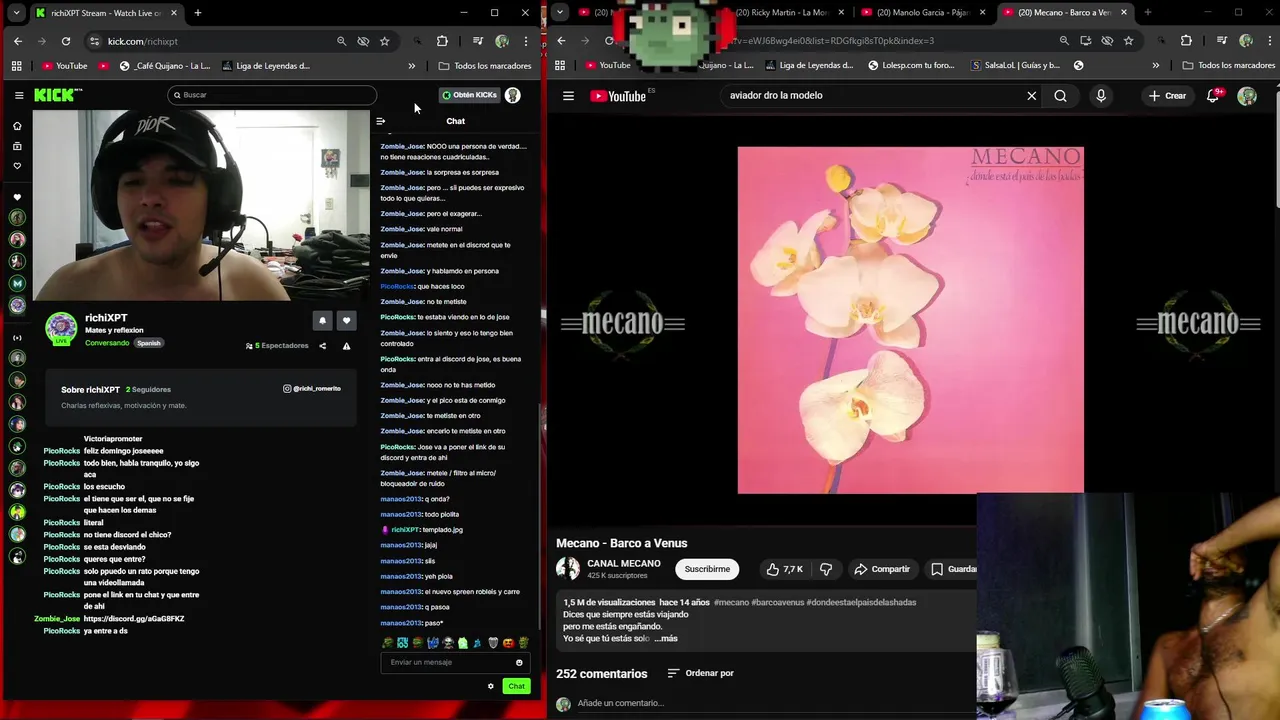Open Café Quijano bookmark in Kick window
The image size is (1280, 720).
[x=164, y=66]
